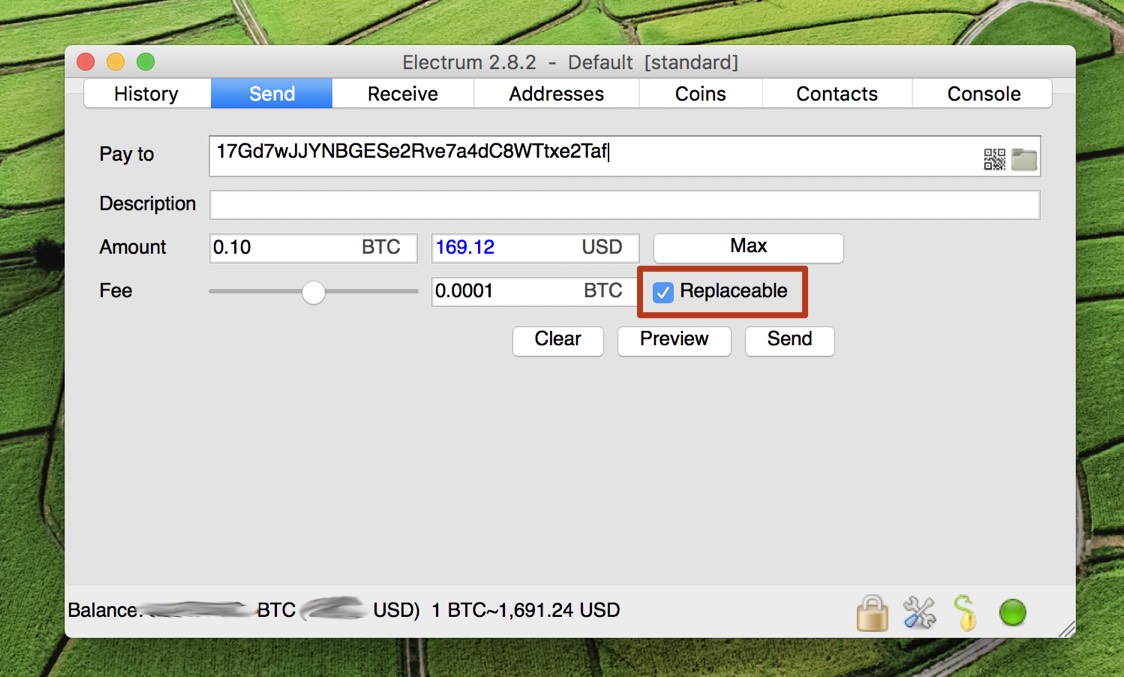This screenshot has height=677, width=1124.
Task: Uncheck the Replaceable checkbox
Action: [x=663, y=292]
